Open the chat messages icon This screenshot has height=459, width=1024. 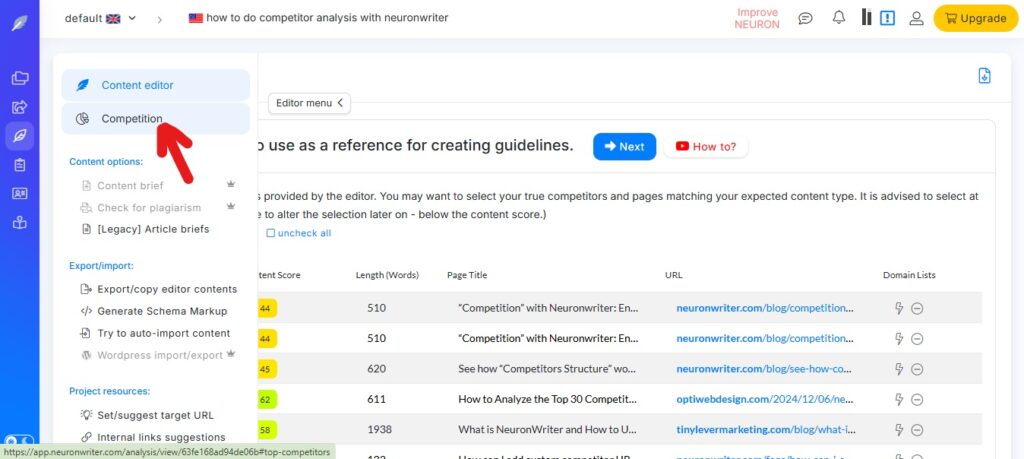[x=806, y=18]
